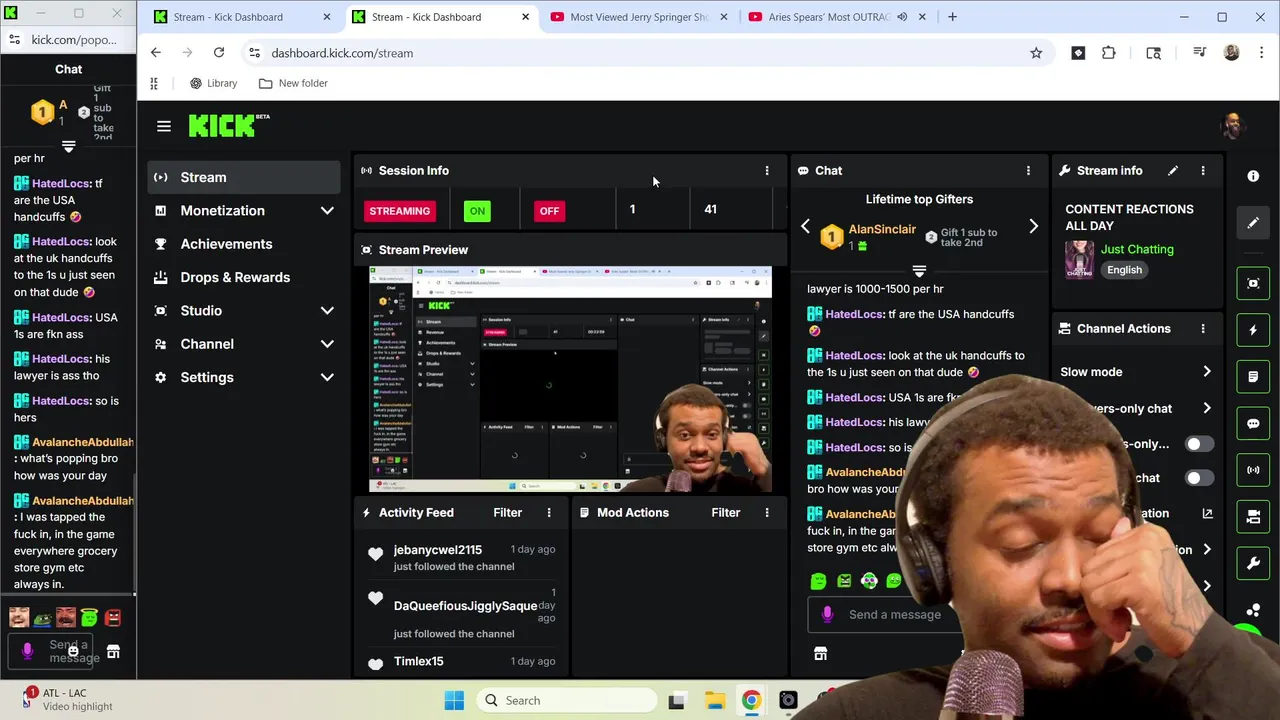This screenshot has height=720, width=1280.
Task: Open File Explorer from the taskbar
Action: tap(714, 701)
